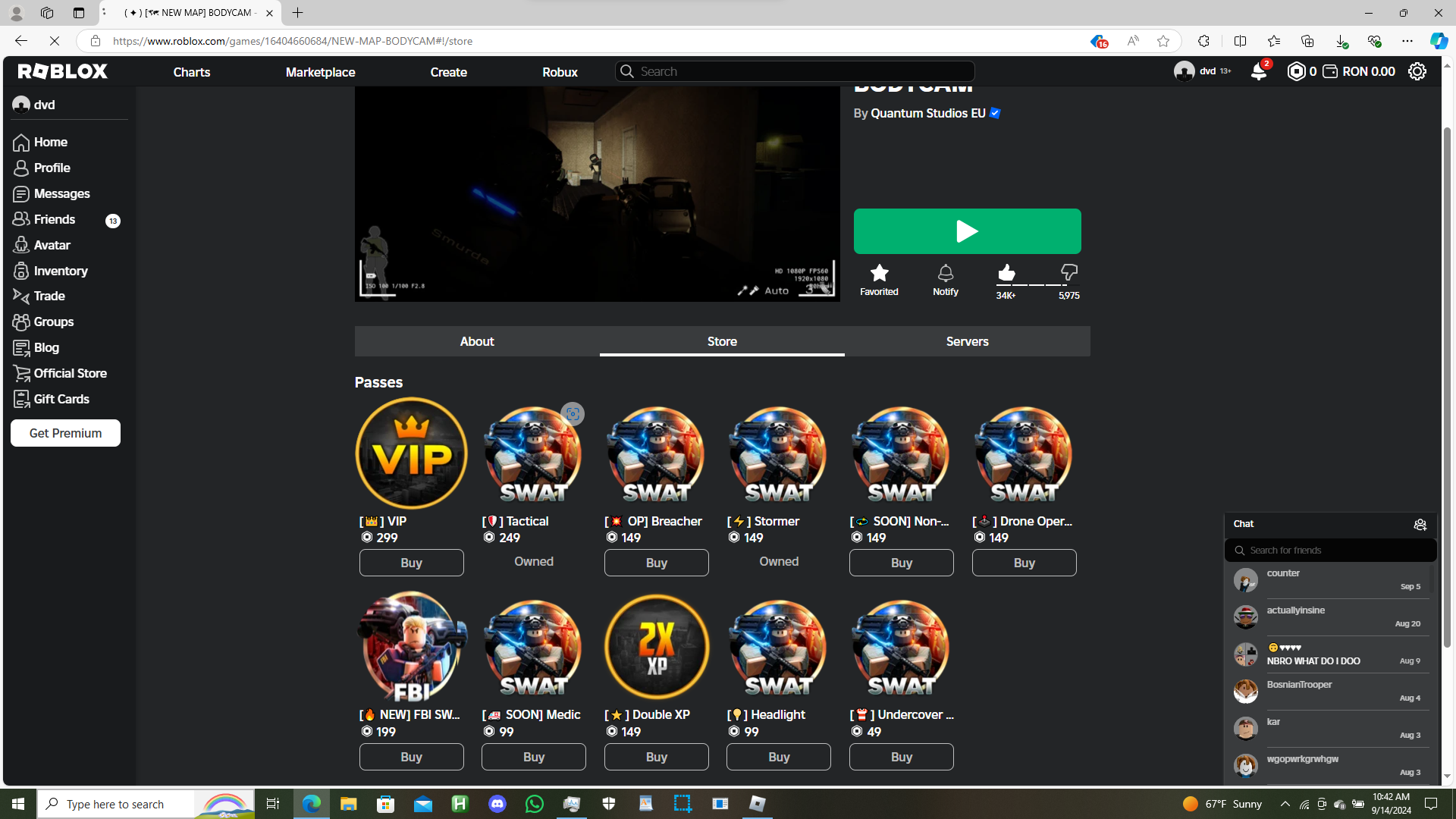Image resolution: width=1456 pixels, height=819 pixels.
Task: Open the browser tab actions menu
Action: coord(79,13)
